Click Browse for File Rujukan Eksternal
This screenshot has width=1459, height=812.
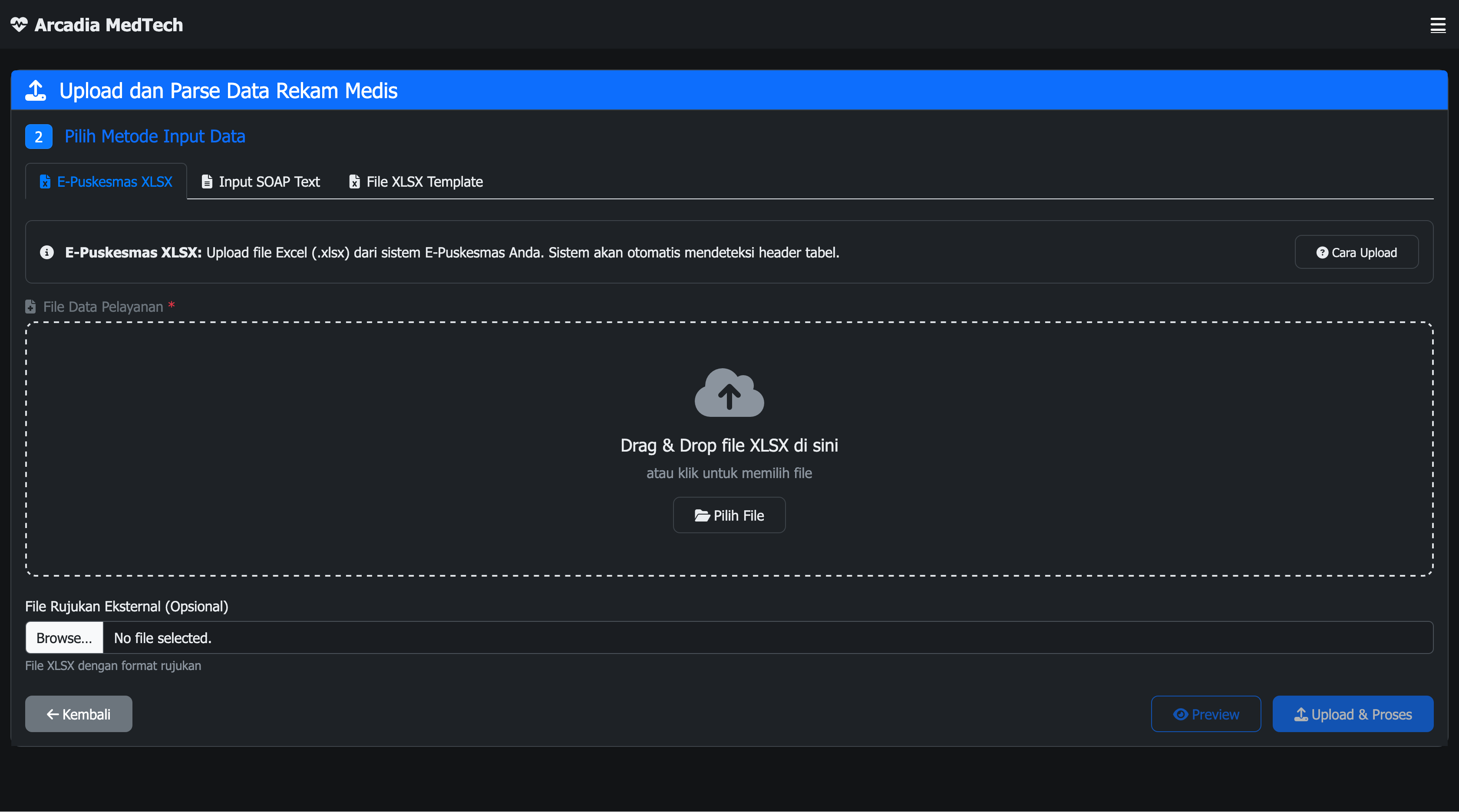pos(65,638)
